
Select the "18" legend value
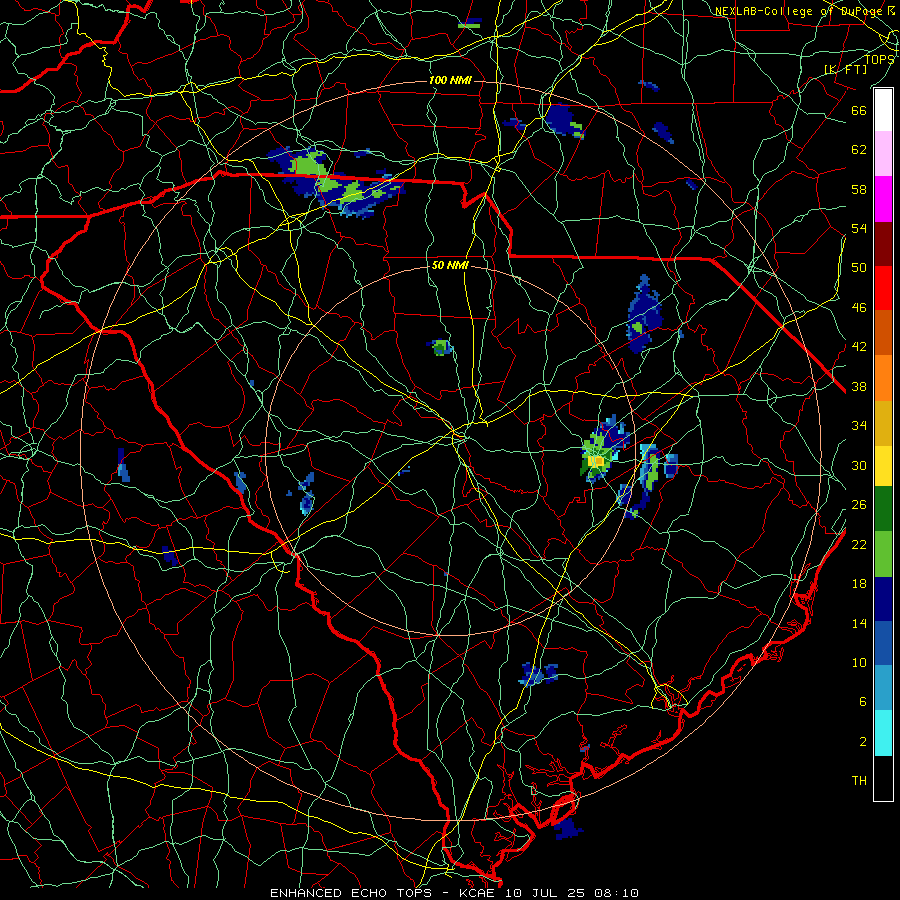click(x=859, y=584)
